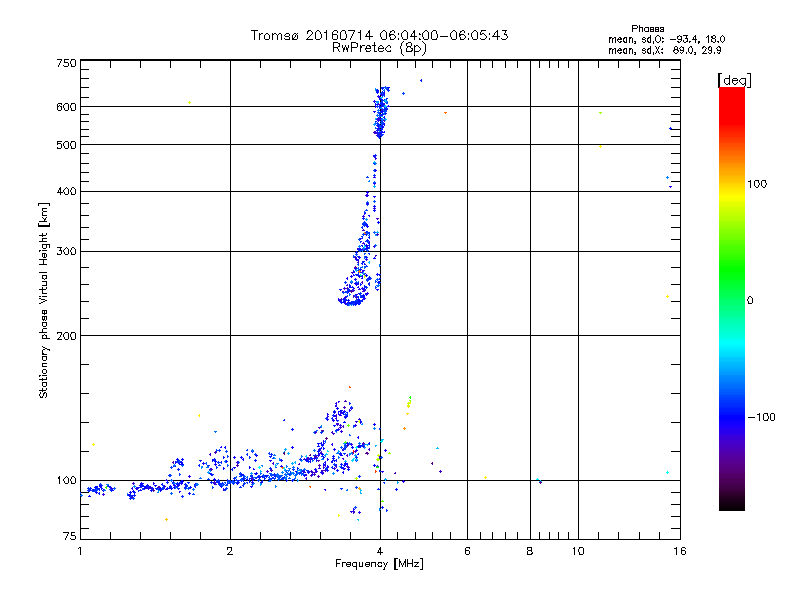The width and height of the screenshot is (800, 600).
Task: Click the x-axis tick label '2'
Action: point(230,551)
